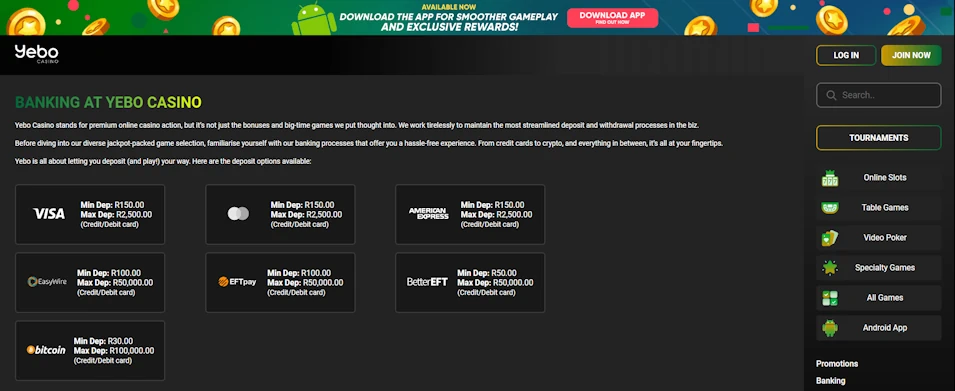Open the Promotions link
Image resolution: width=955 pixels, height=391 pixels.
click(837, 364)
